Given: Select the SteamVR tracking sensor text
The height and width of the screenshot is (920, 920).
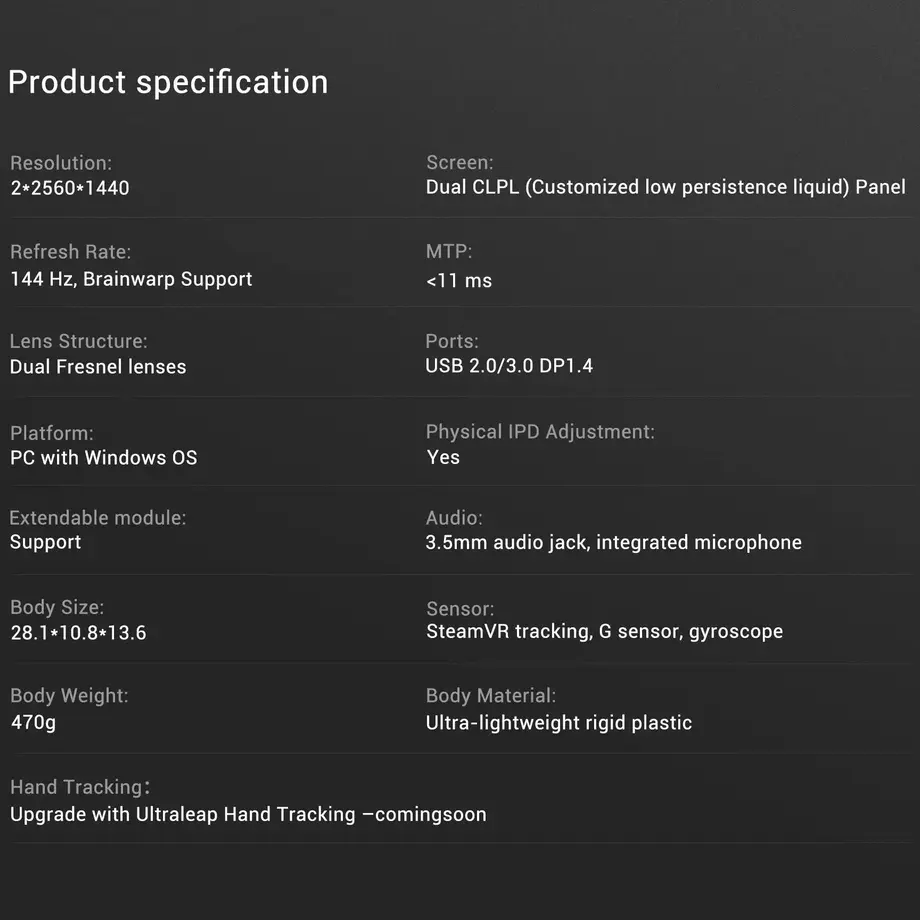Looking at the screenshot, I should pyautogui.click(x=604, y=632).
